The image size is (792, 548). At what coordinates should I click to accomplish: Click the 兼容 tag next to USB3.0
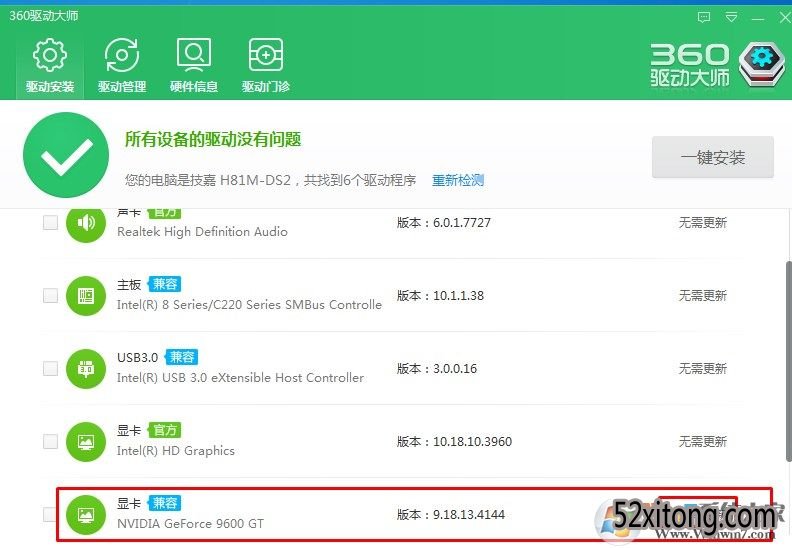[x=182, y=357]
